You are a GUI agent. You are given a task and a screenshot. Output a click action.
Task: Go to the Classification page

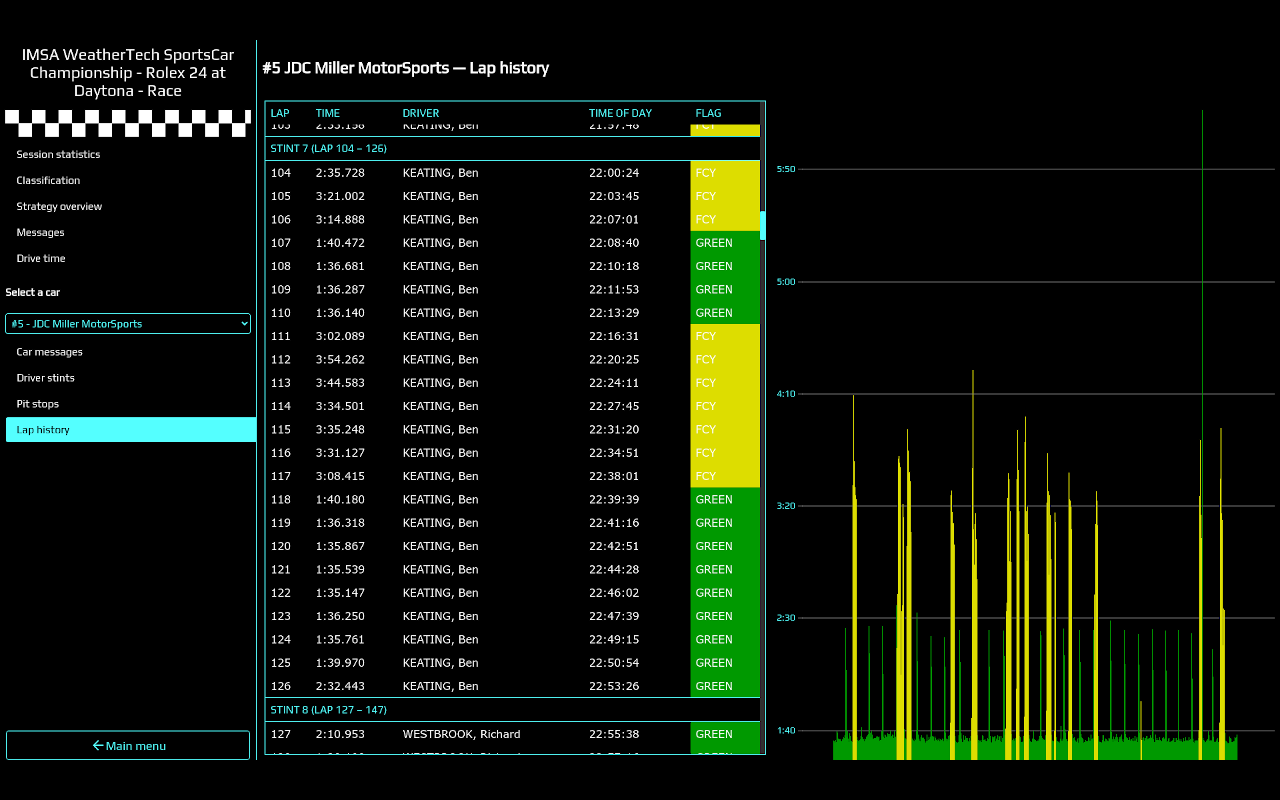48,181
